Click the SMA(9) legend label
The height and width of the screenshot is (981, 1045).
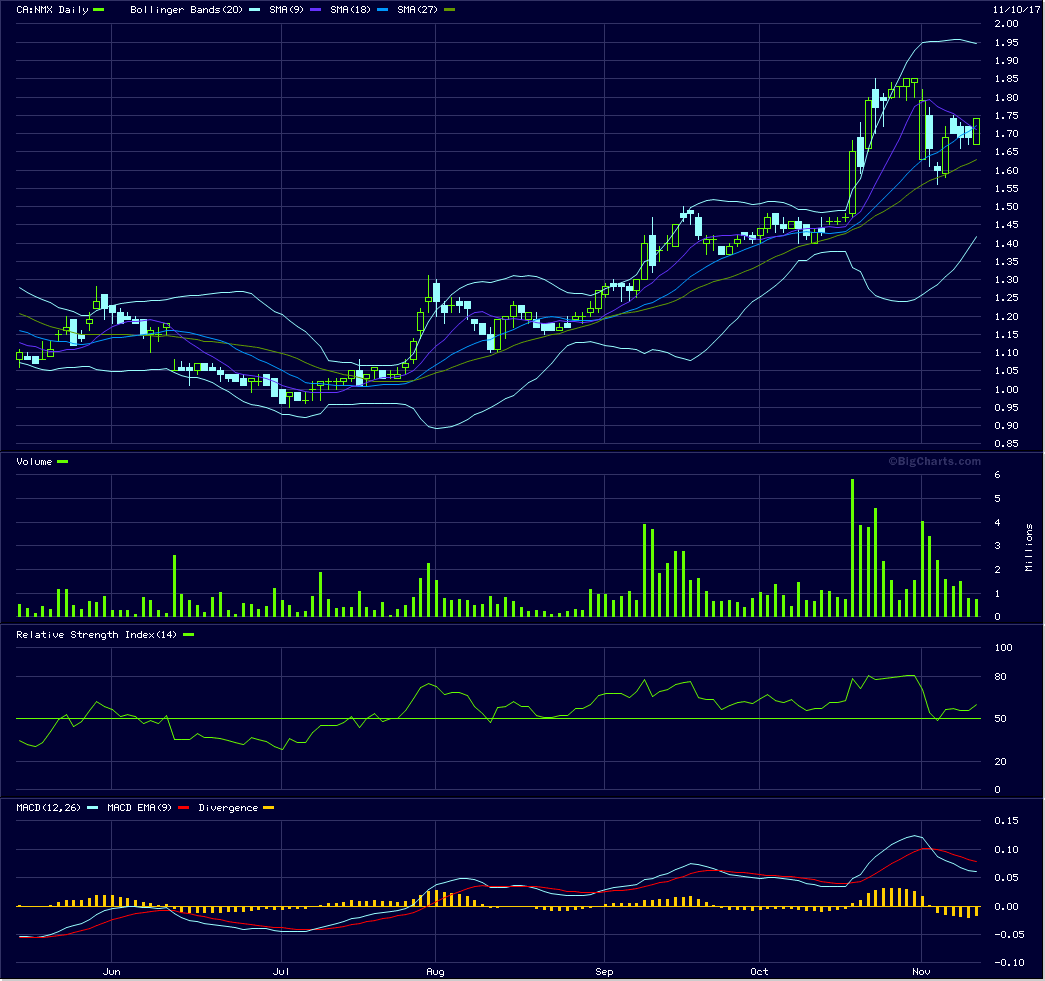pyautogui.click(x=286, y=9)
